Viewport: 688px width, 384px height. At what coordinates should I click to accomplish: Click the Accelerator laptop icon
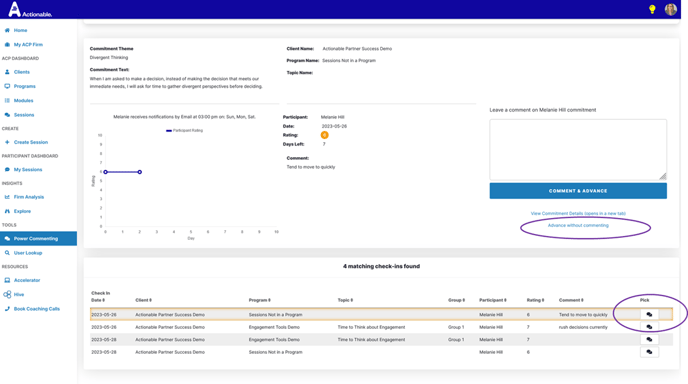7,280
